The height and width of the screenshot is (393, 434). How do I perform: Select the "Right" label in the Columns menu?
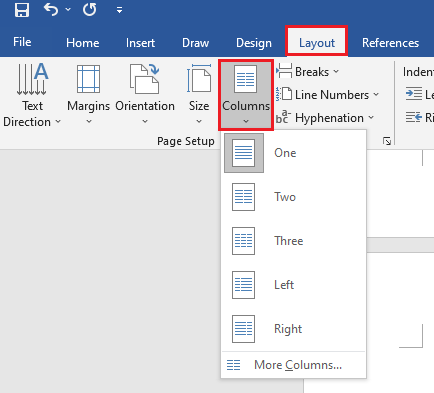click(288, 329)
